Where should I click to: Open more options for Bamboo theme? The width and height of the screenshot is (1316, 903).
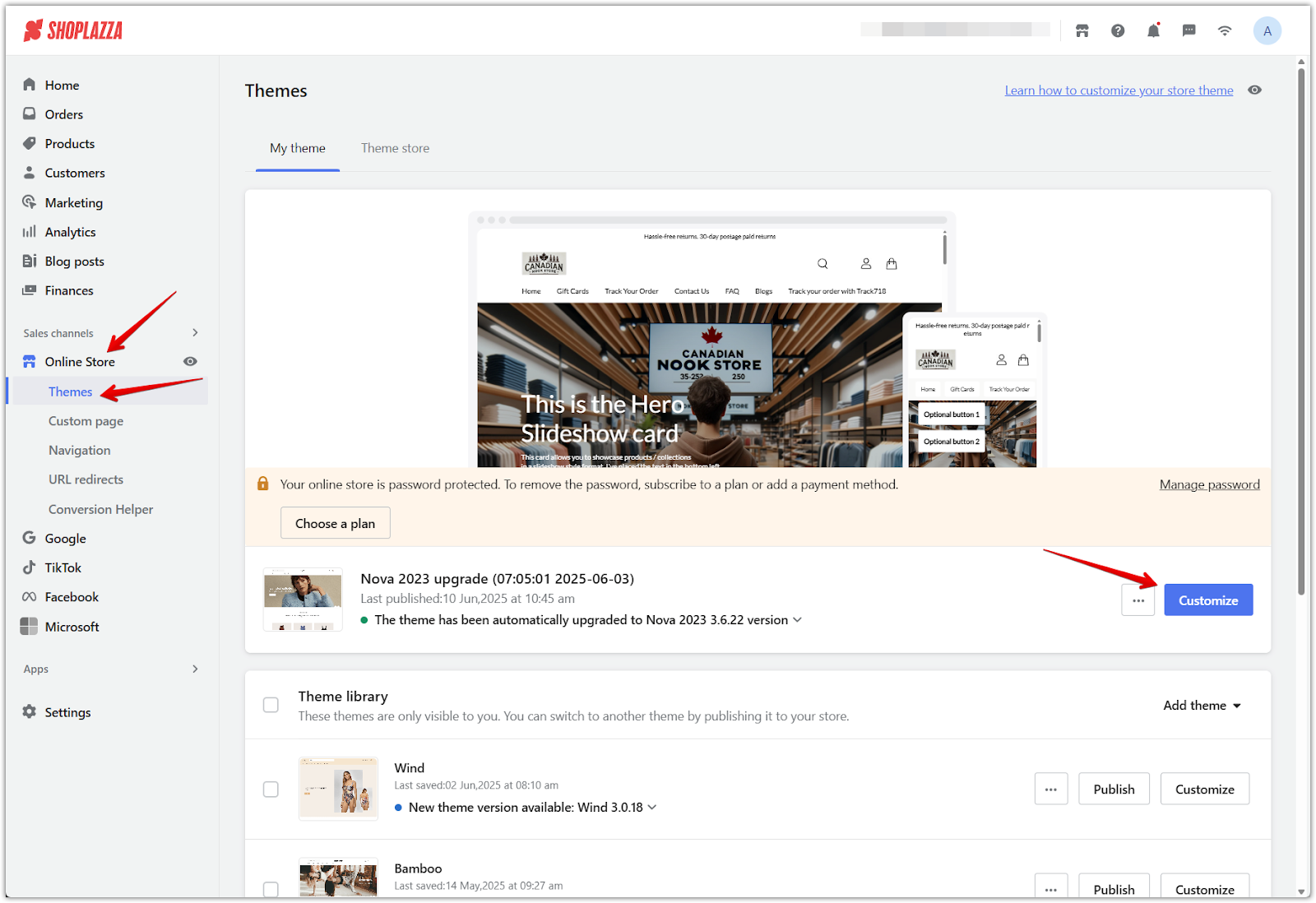[x=1051, y=887]
